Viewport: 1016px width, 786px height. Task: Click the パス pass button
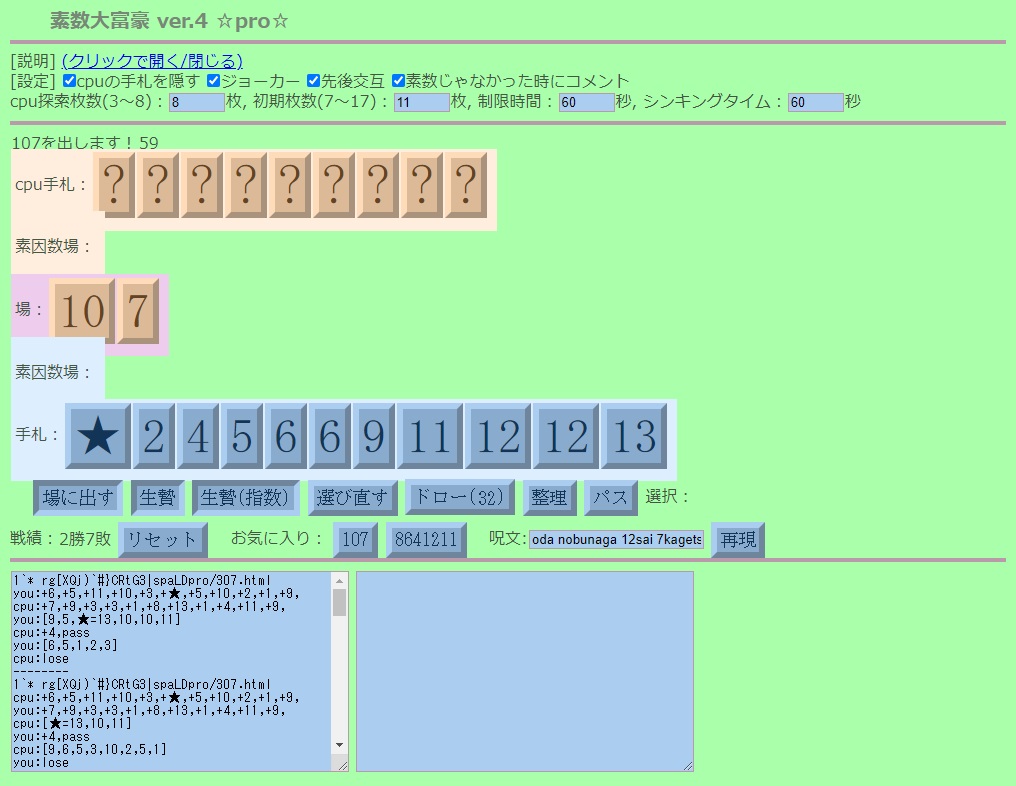pos(610,498)
